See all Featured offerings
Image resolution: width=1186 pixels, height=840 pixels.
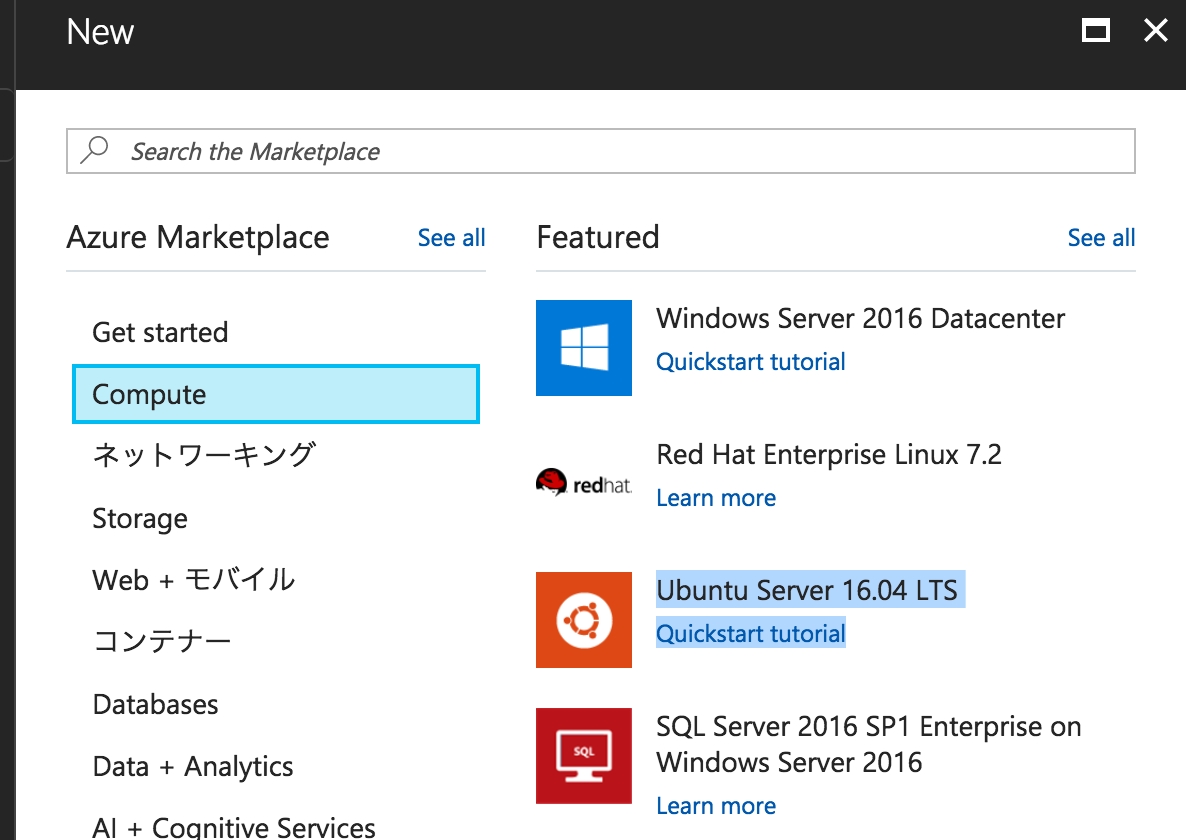click(x=1101, y=238)
